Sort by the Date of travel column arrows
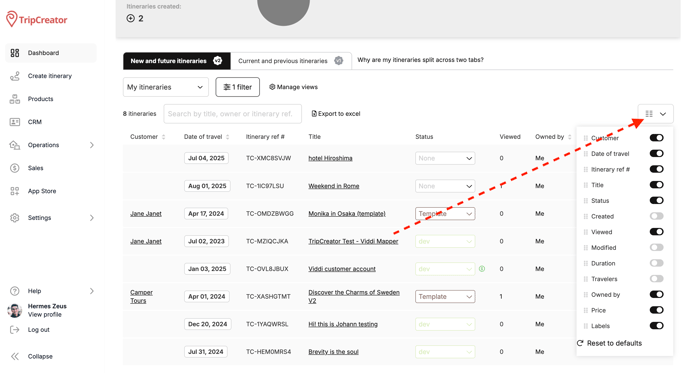This screenshot has height=373, width=688. 228,137
